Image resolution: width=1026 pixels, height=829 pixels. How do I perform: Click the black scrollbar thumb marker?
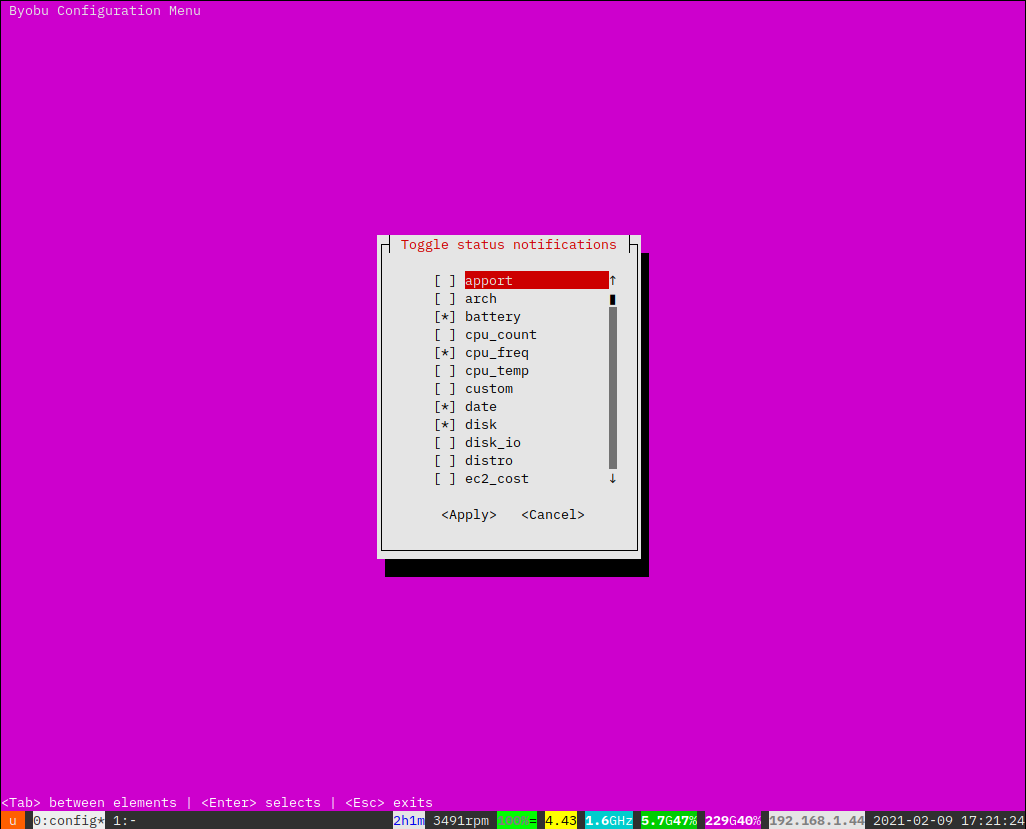click(x=612, y=300)
